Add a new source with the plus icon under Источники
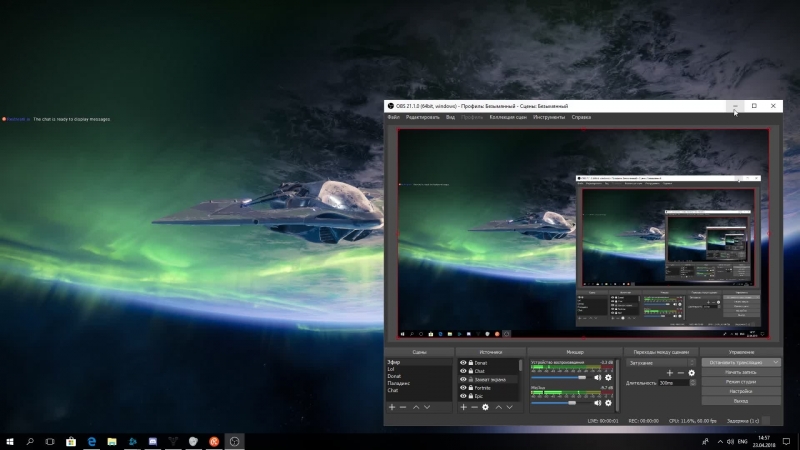Image resolution: width=800 pixels, height=450 pixels. (463, 407)
